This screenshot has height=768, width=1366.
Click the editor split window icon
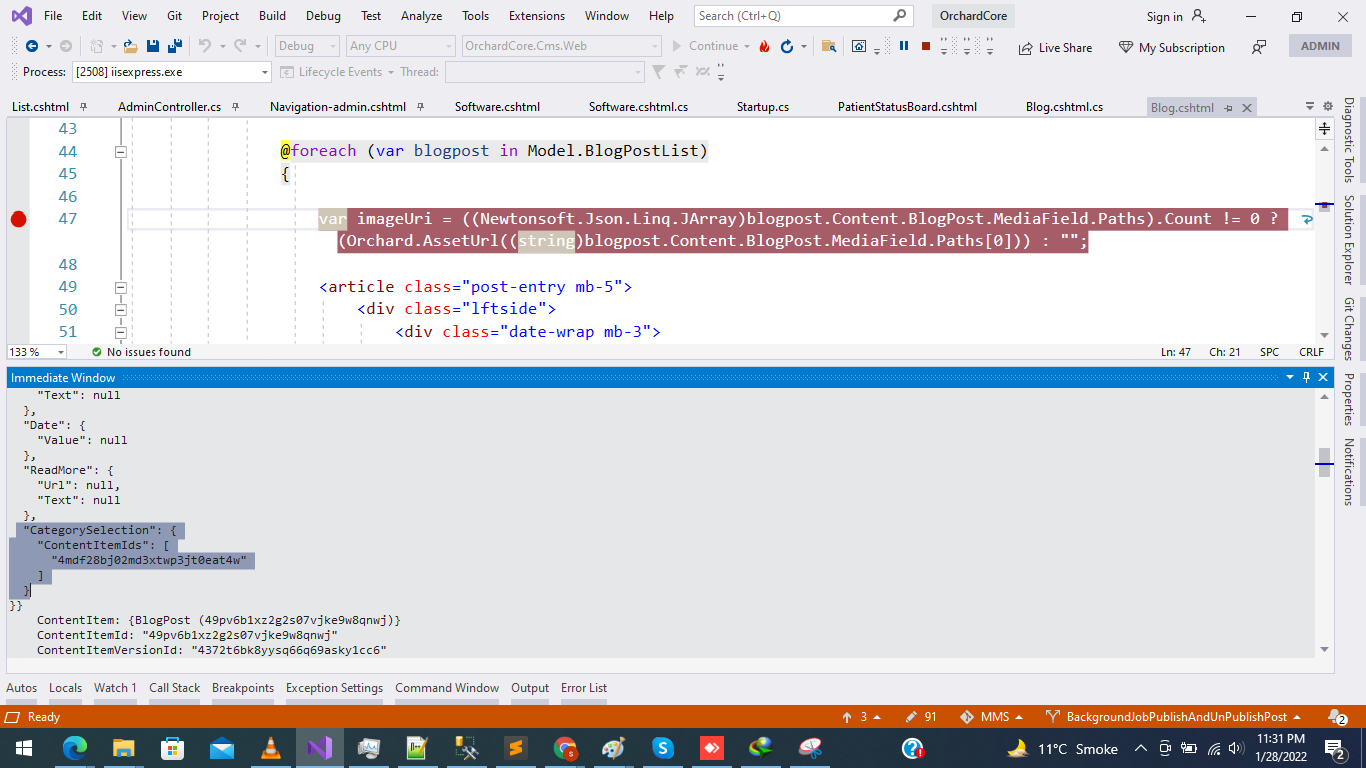tap(1324, 128)
